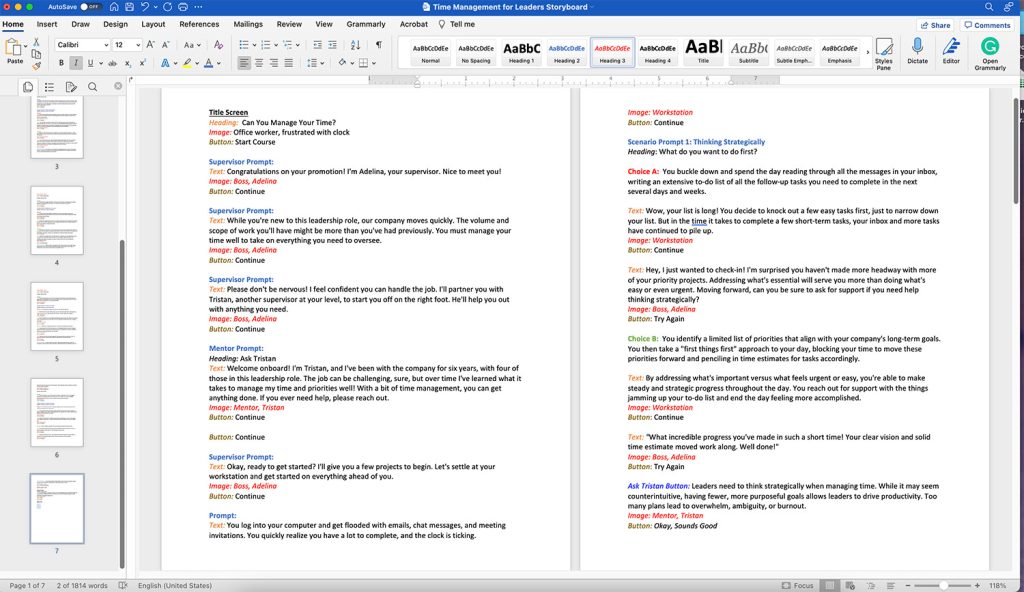Center-align the paragraph text
This screenshot has height=592, width=1024.
[259, 63]
